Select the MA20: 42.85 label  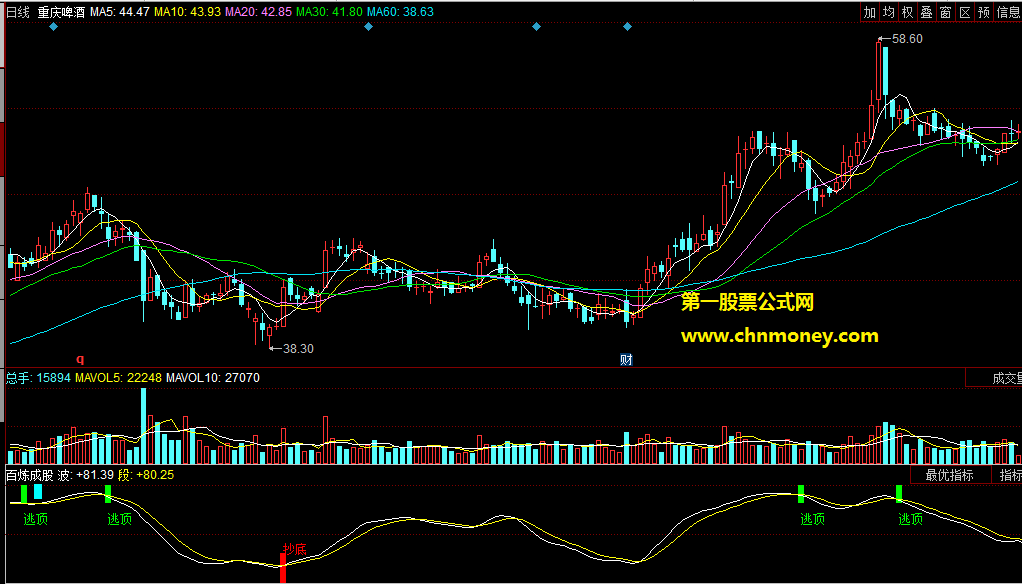pos(256,12)
